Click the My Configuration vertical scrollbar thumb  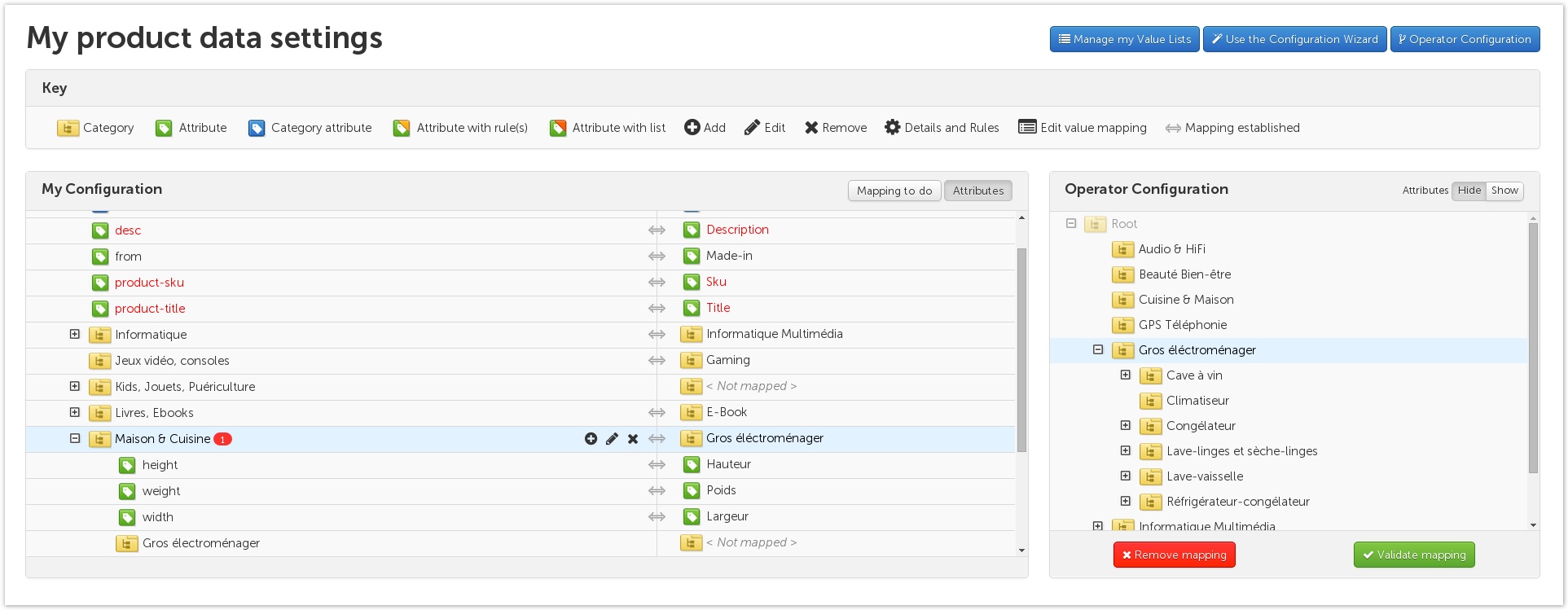1021,350
